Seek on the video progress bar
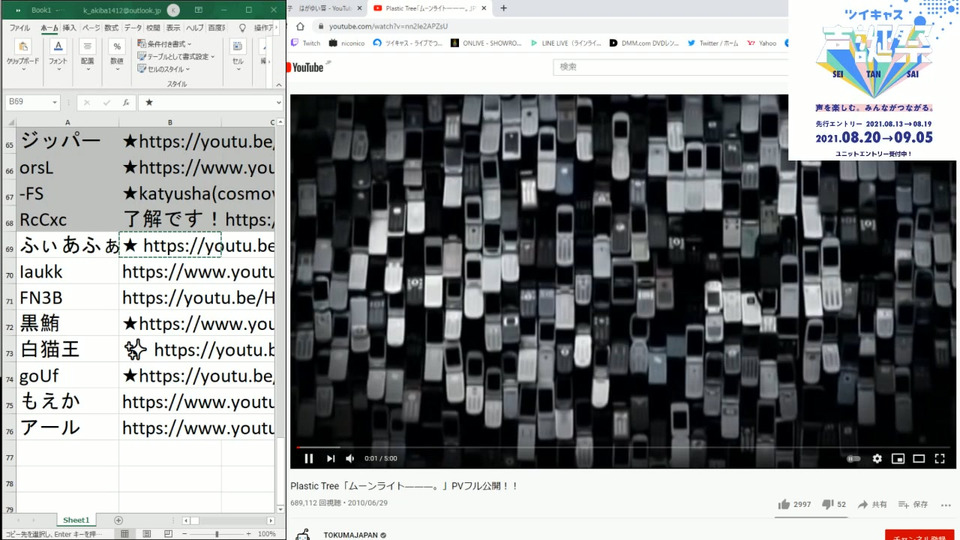Image resolution: width=960 pixels, height=540 pixels. pos(623,448)
